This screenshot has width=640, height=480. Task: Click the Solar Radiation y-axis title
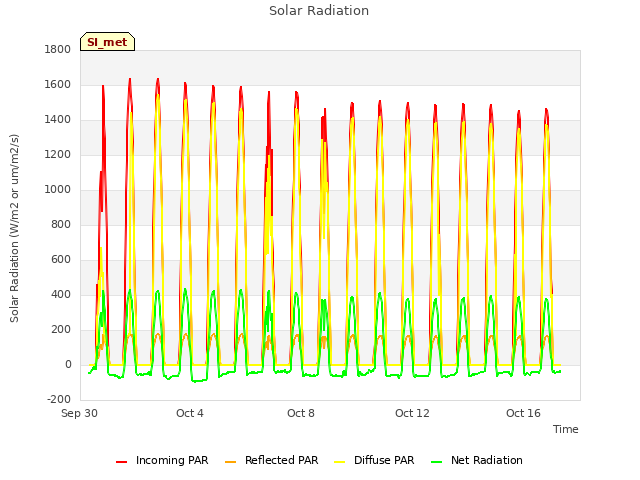[14, 228]
